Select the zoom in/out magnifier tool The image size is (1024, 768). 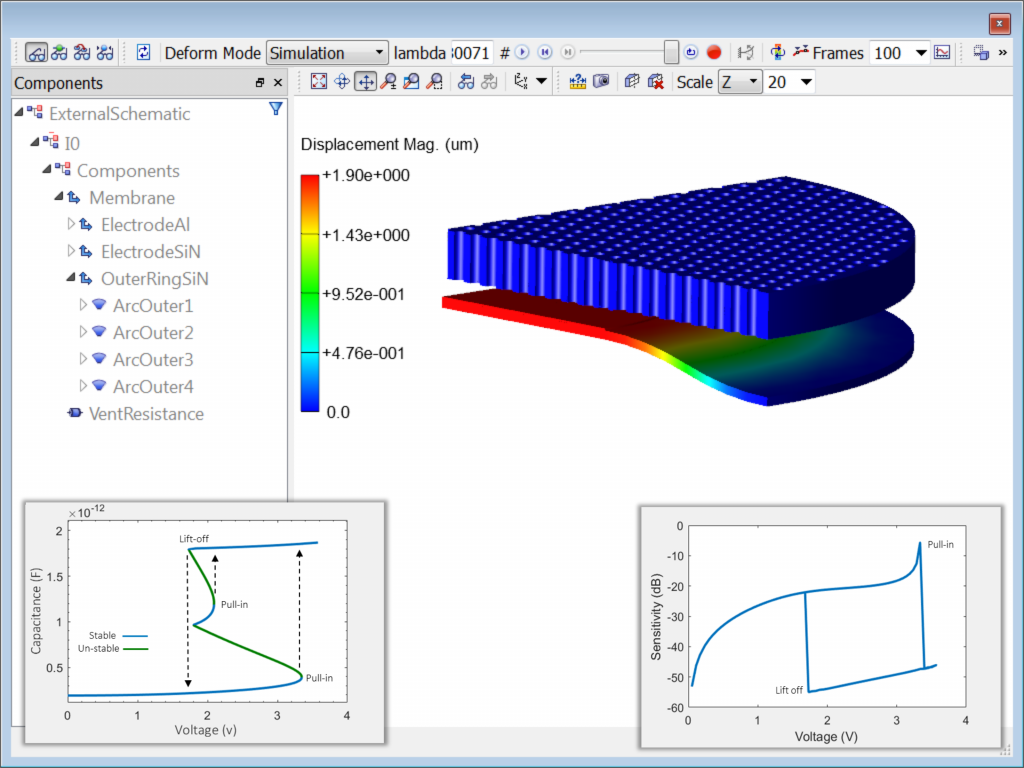[x=389, y=82]
